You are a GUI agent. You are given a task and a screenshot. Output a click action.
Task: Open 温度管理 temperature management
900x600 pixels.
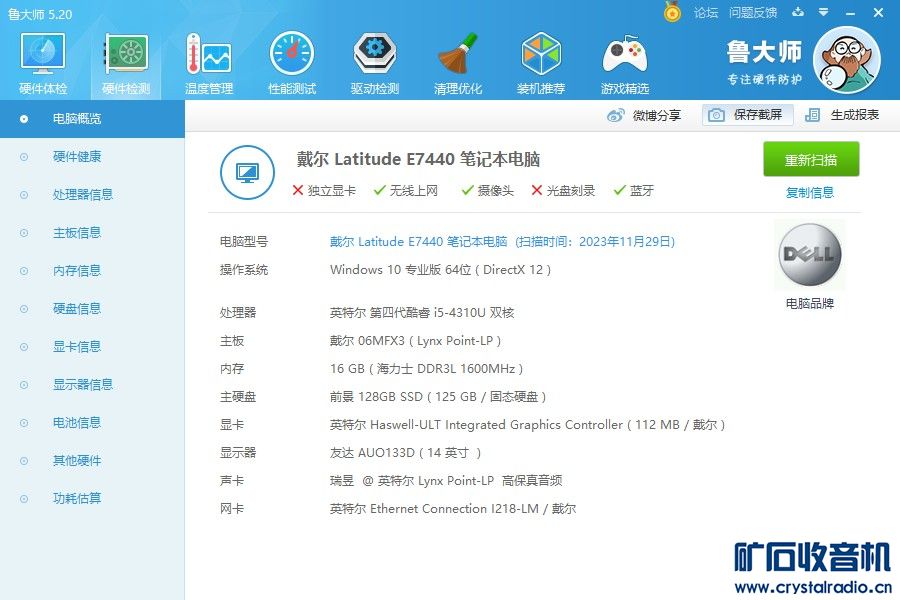209,64
